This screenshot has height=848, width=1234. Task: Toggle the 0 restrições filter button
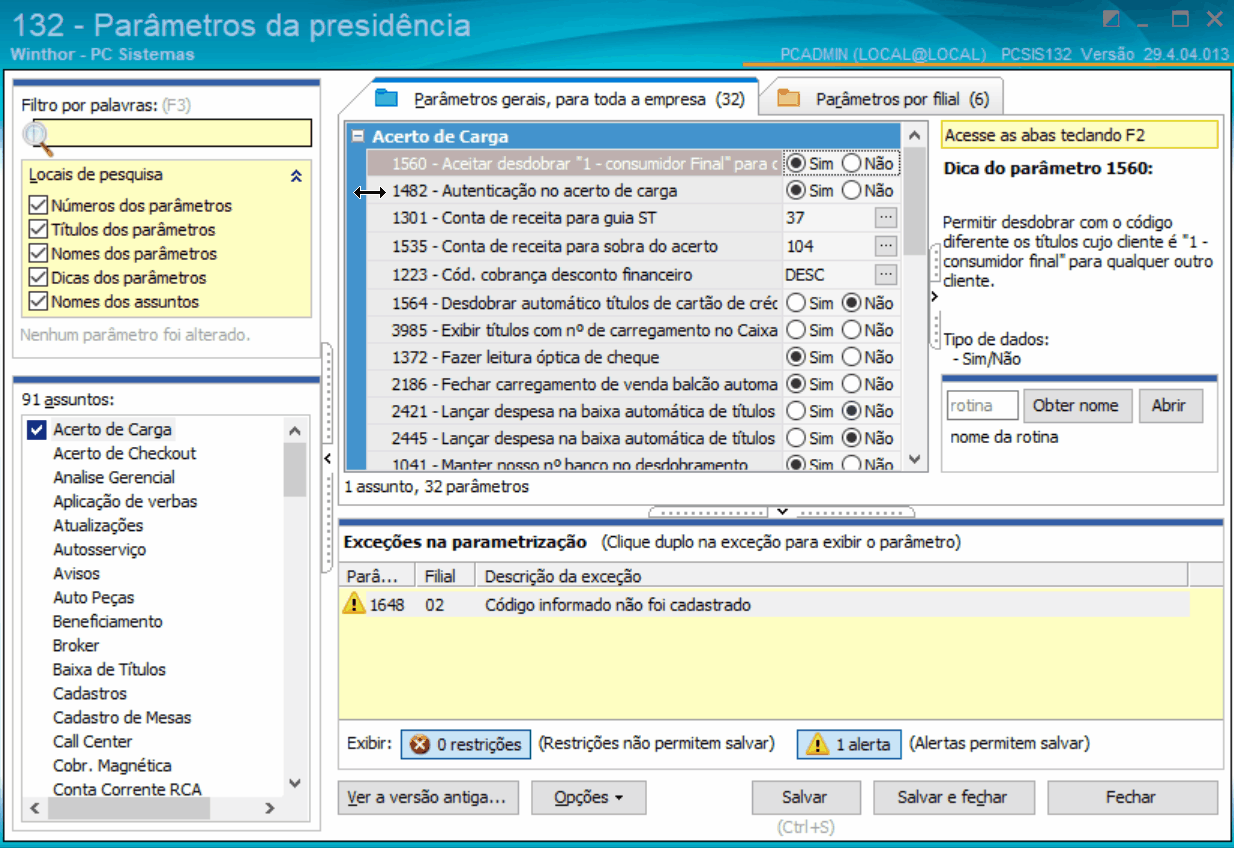pos(466,744)
